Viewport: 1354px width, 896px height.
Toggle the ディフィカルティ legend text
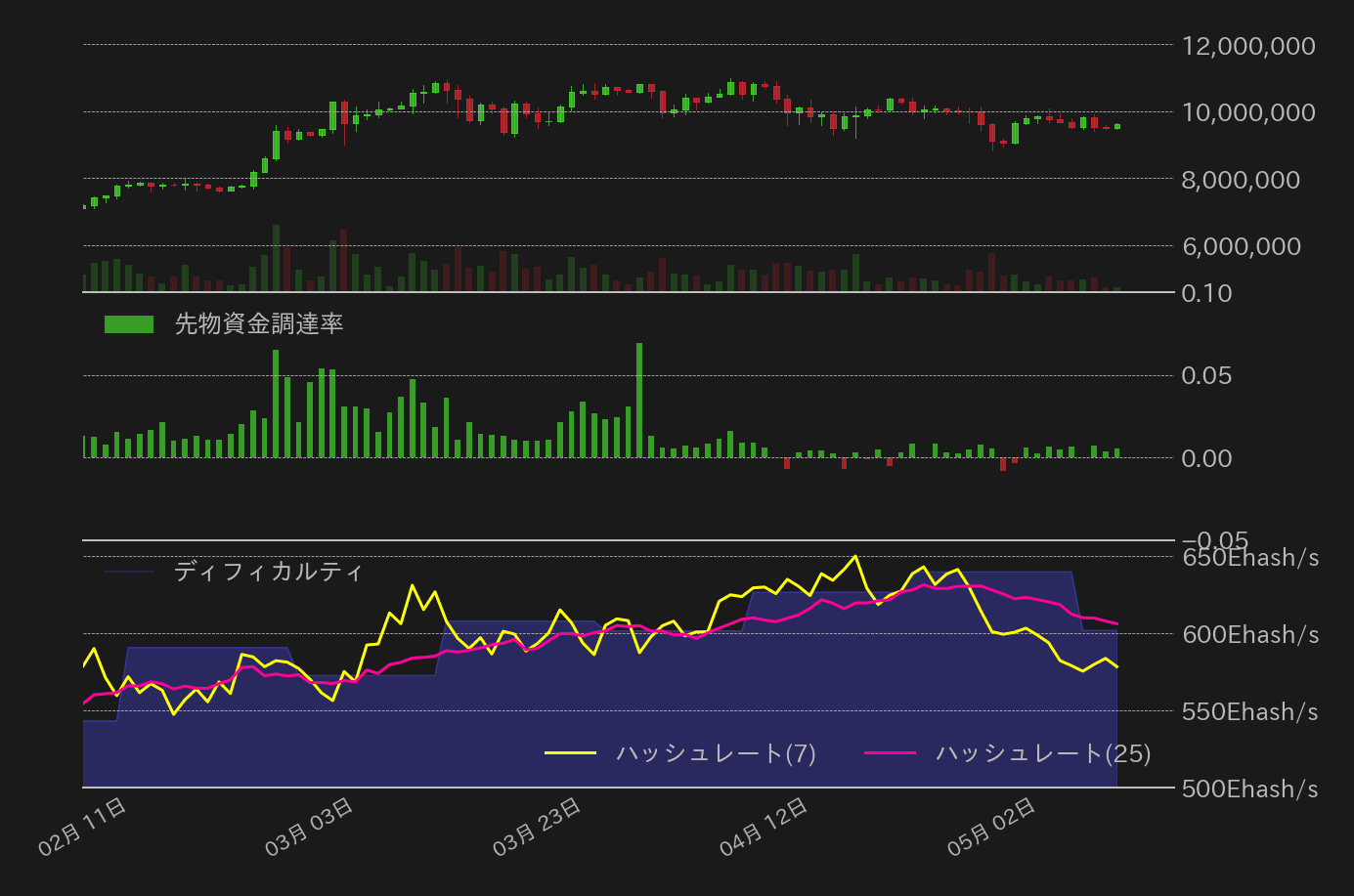click(x=268, y=572)
